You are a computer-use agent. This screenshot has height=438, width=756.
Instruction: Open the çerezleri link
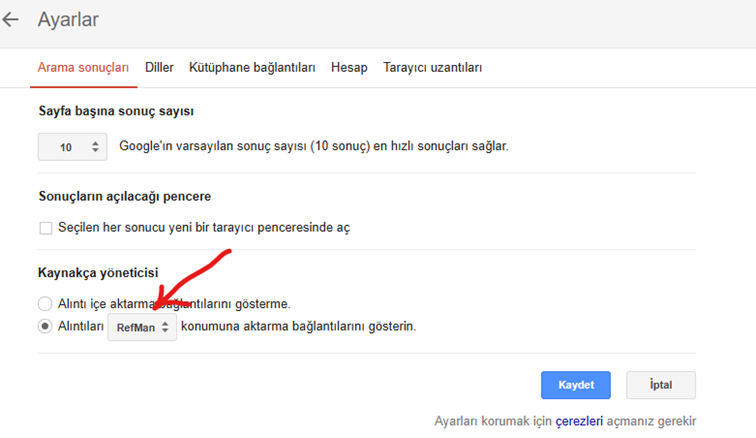click(x=582, y=421)
